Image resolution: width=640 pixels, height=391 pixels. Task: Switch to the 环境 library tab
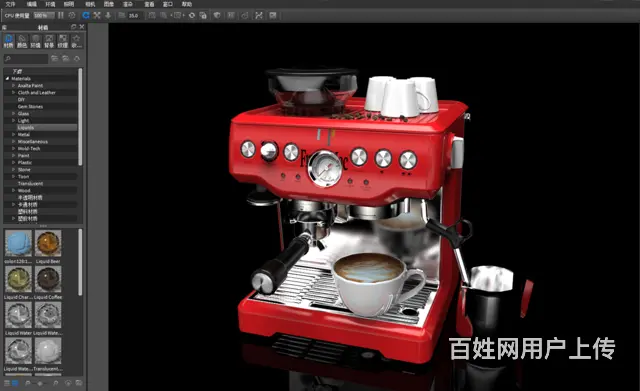click(x=36, y=41)
